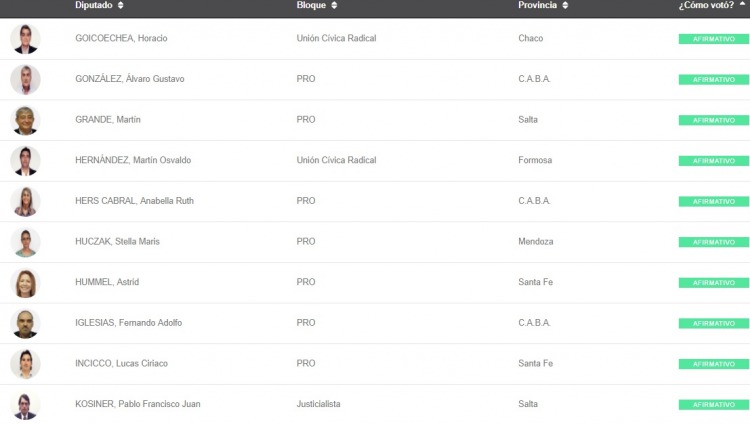Click Stella Maris Huczak's avatar
Screen dimensions: 750x424
click(x=25, y=242)
